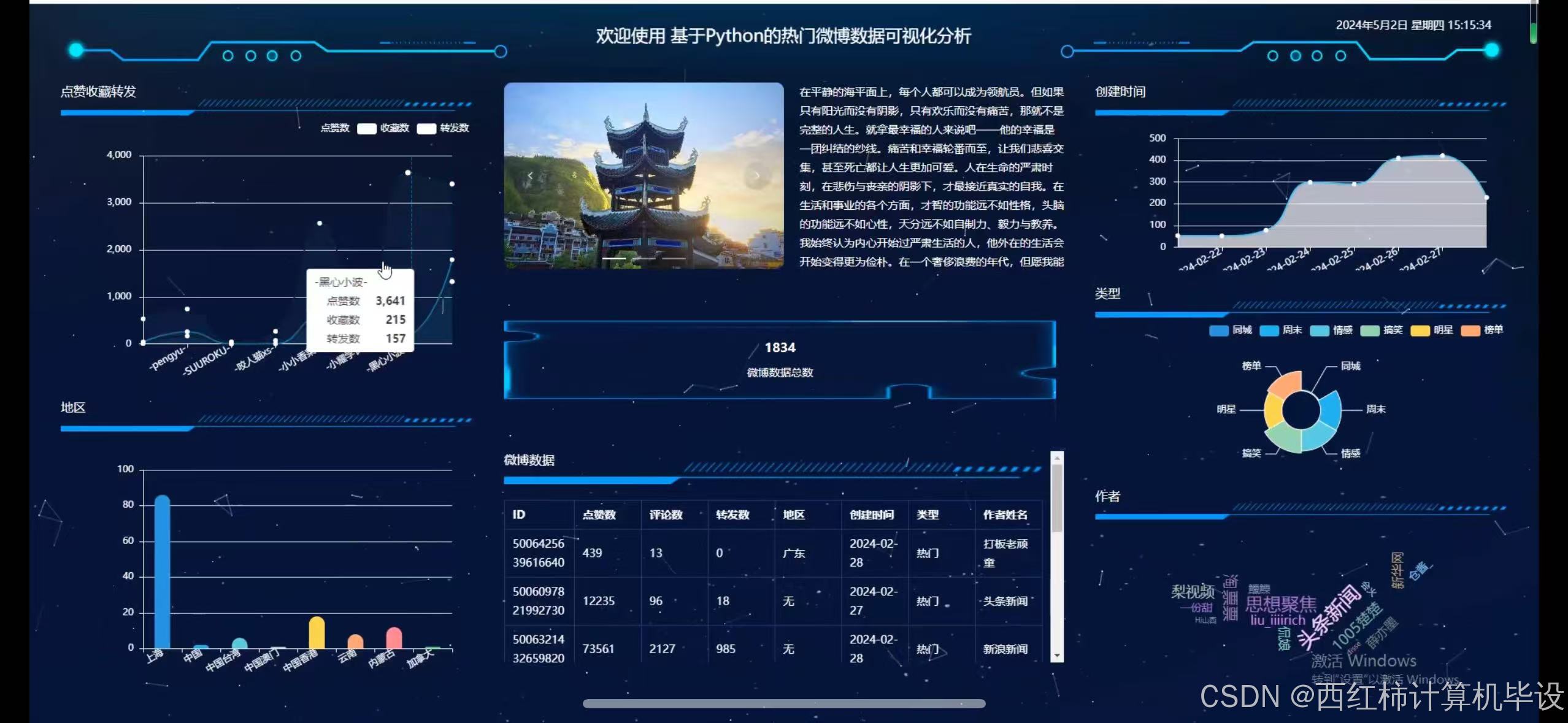Screen dimensions: 1568x723
Task: Click the horizontal page scrollbar thumb
Action: click(783, 704)
